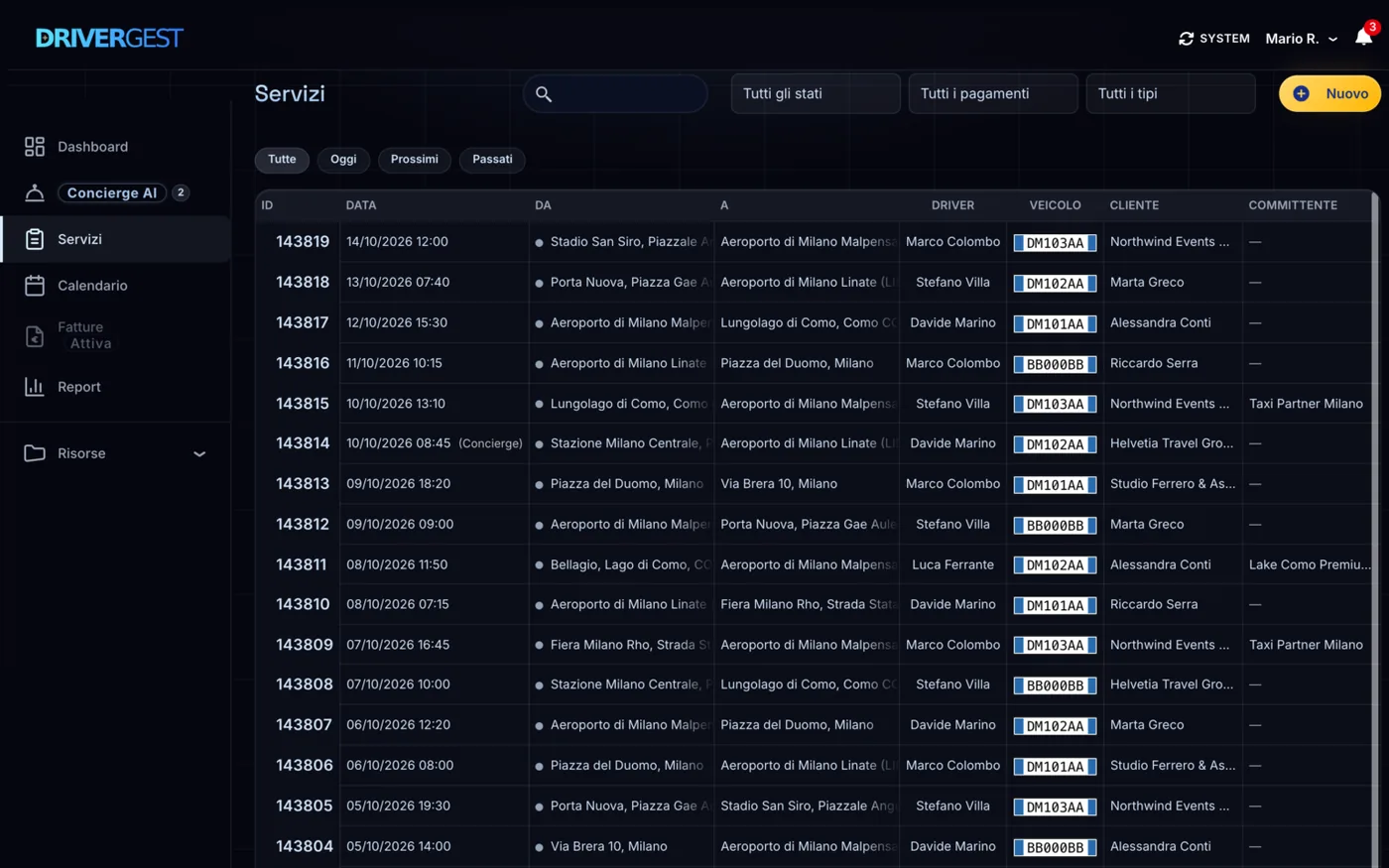Select the Tutte filter tab
The width and height of the screenshot is (1389, 868).
tap(282, 160)
